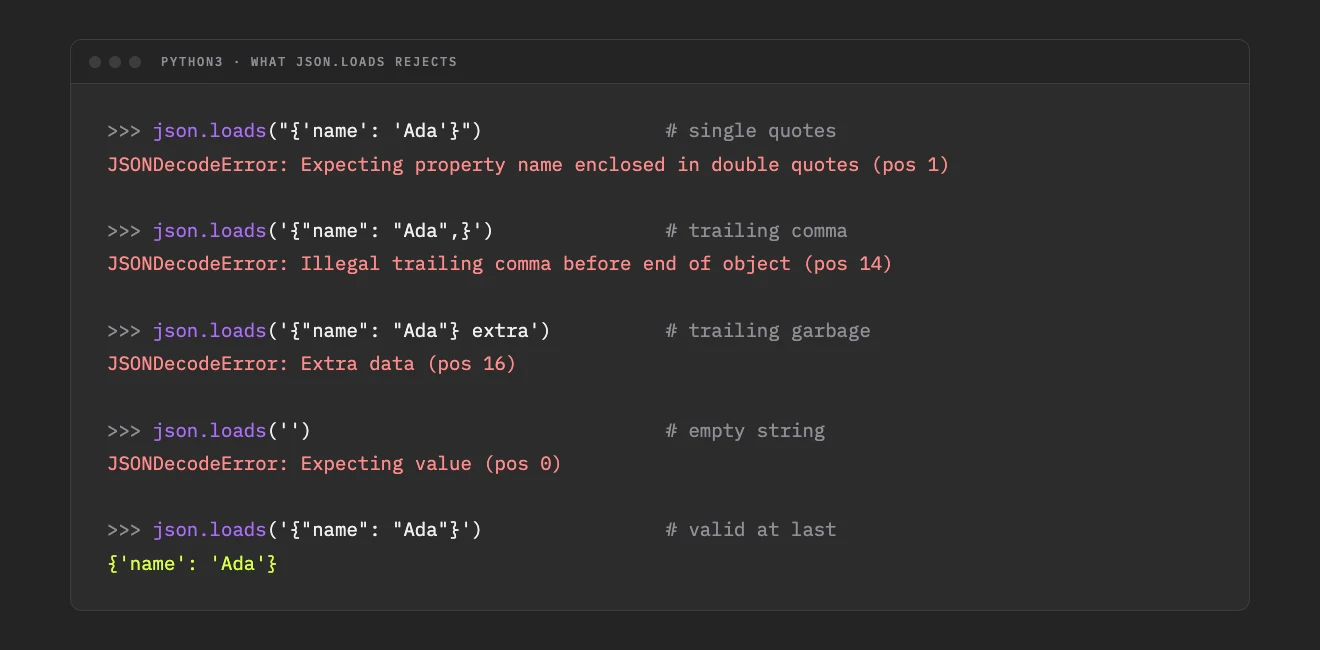Click the "Expecting property name enclosed in double quotes" error
This screenshot has height=650, width=1320.
pos(528,164)
